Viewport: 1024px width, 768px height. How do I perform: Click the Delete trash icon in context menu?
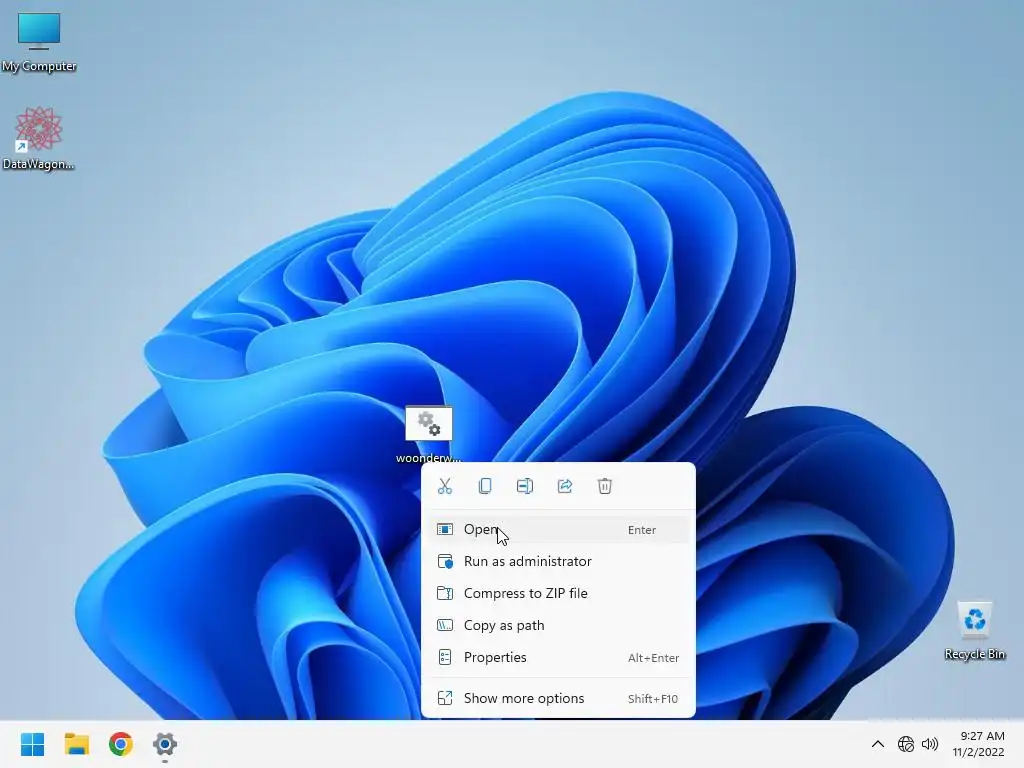pos(605,486)
